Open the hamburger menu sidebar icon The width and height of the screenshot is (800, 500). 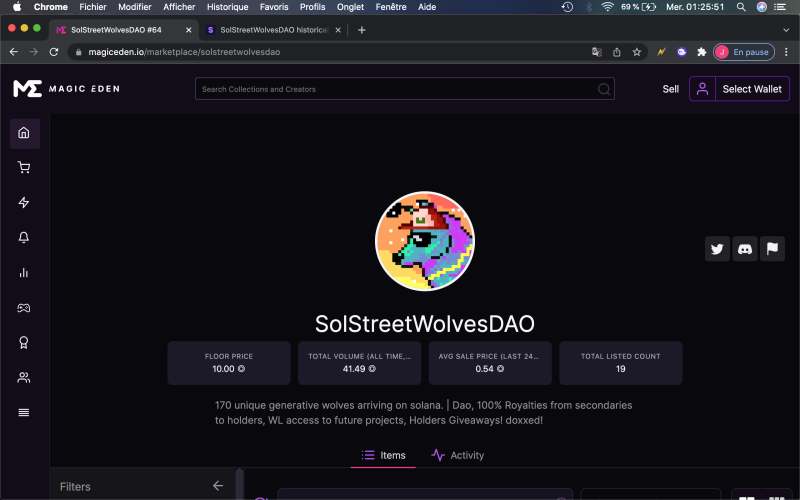24,412
